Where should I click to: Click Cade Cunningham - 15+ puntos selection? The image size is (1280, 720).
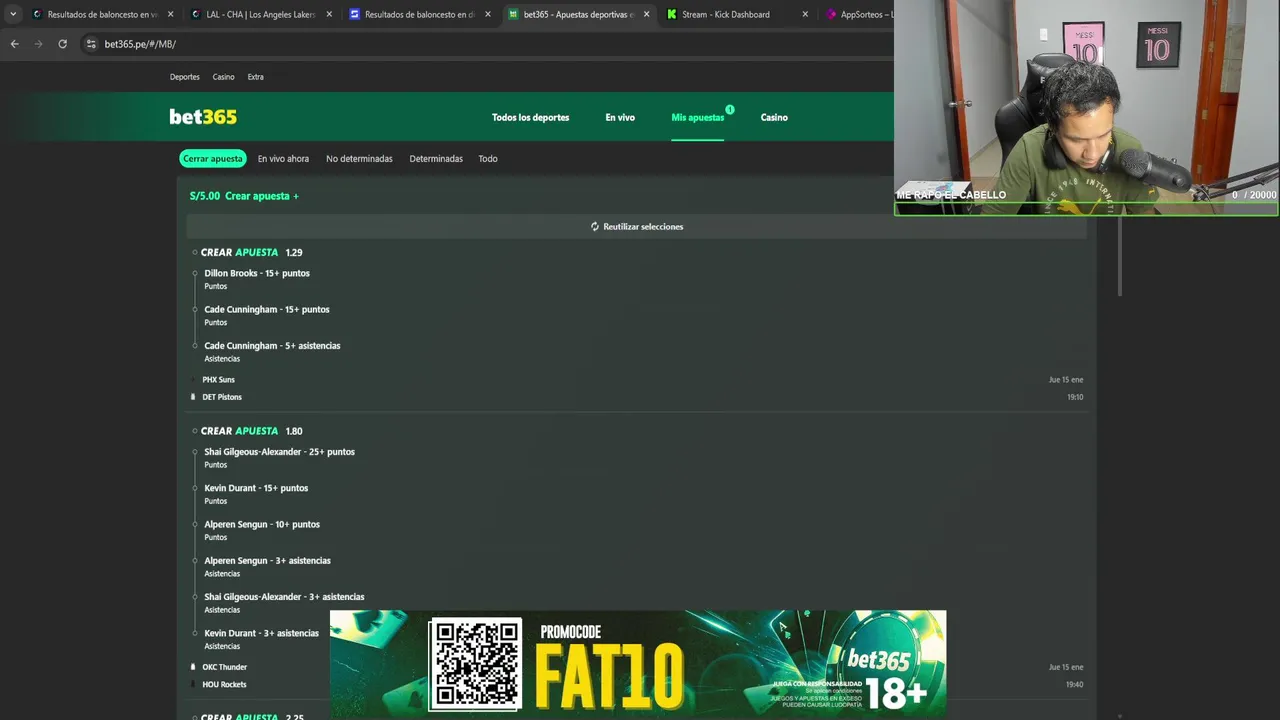pyautogui.click(x=267, y=309)
